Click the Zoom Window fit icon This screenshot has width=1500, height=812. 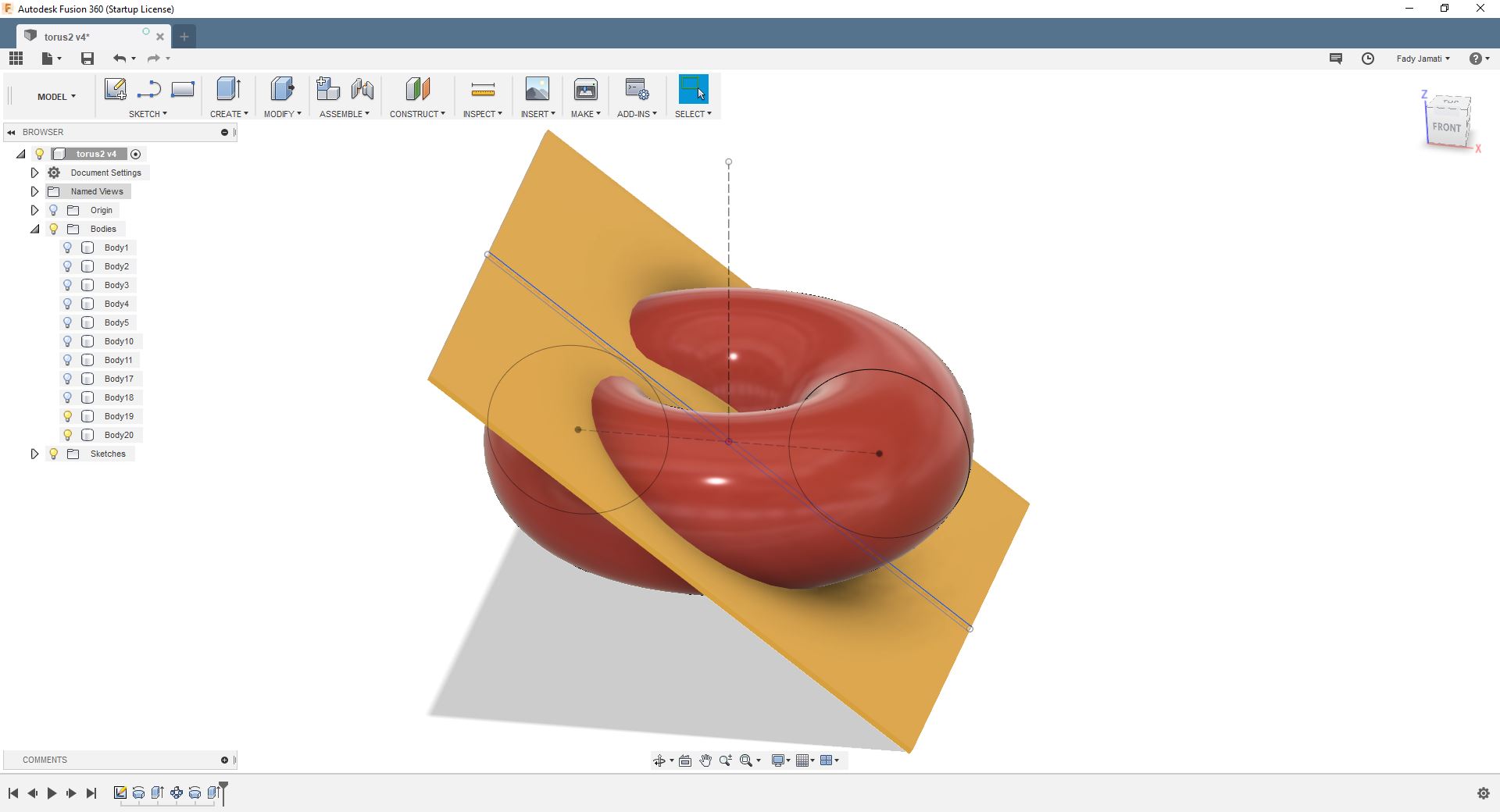tap(746, 760)
